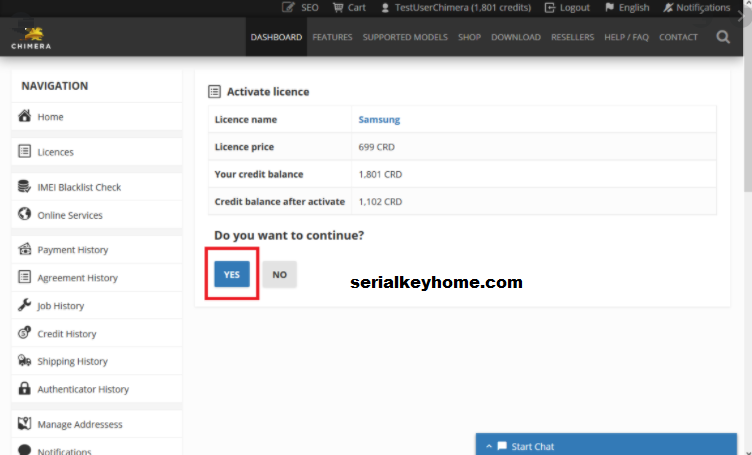Click the Logout door icon
This screenshot has width=752, height=455.
tap(550, 8)
